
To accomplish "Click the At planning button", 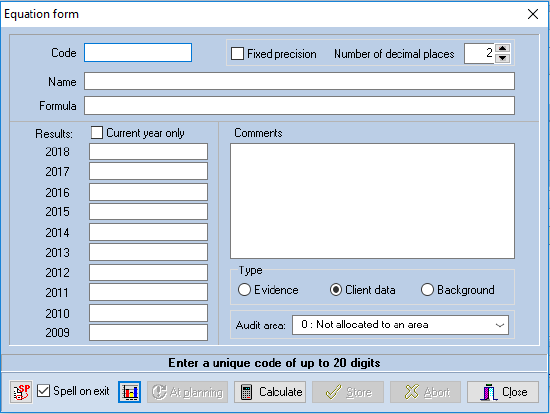I will pyautogui.click(x=188, y=392).
